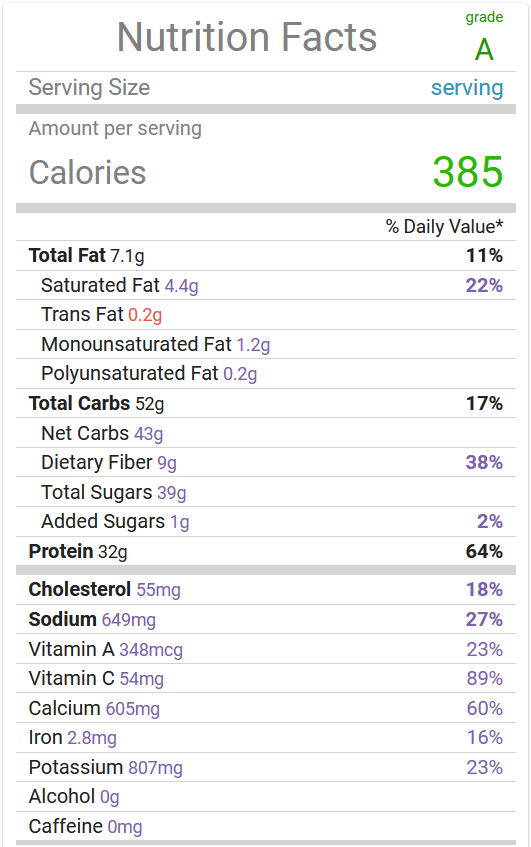Click Sodium 649mg value
Image resolution: width=531 pixels, height=847 pixels.
pos(129,620)
